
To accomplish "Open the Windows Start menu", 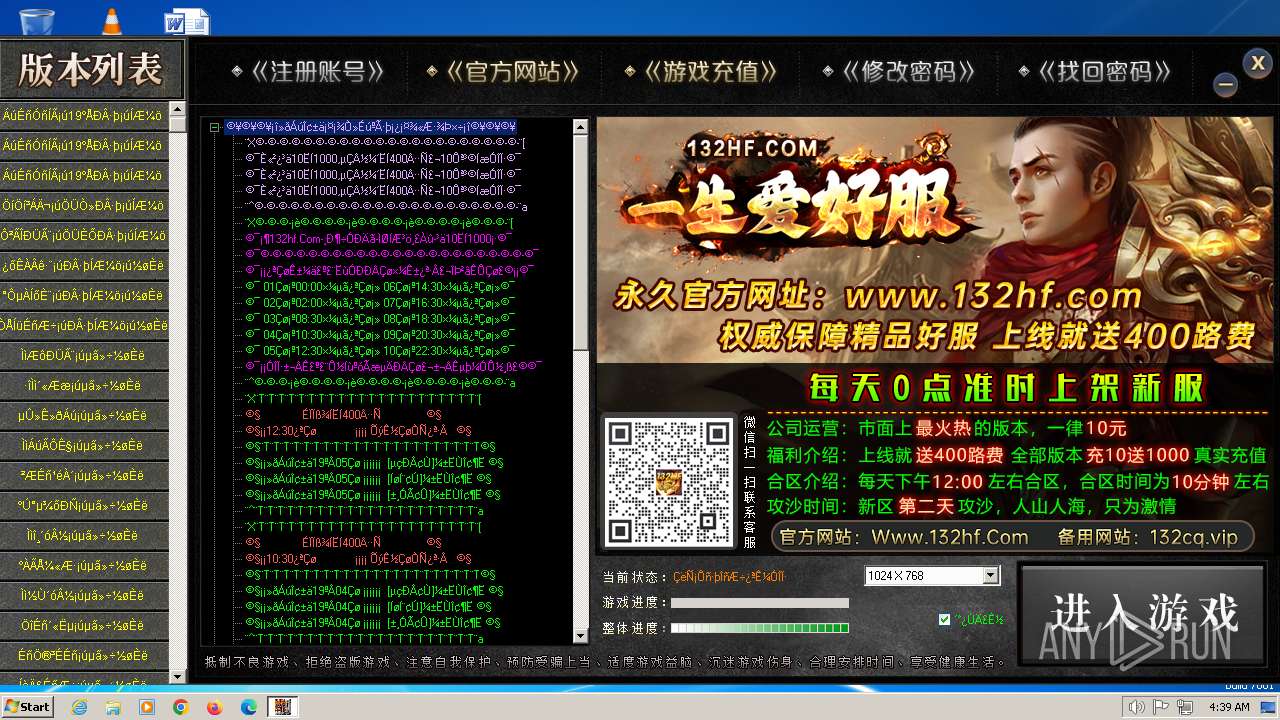I will coord(27,706).
